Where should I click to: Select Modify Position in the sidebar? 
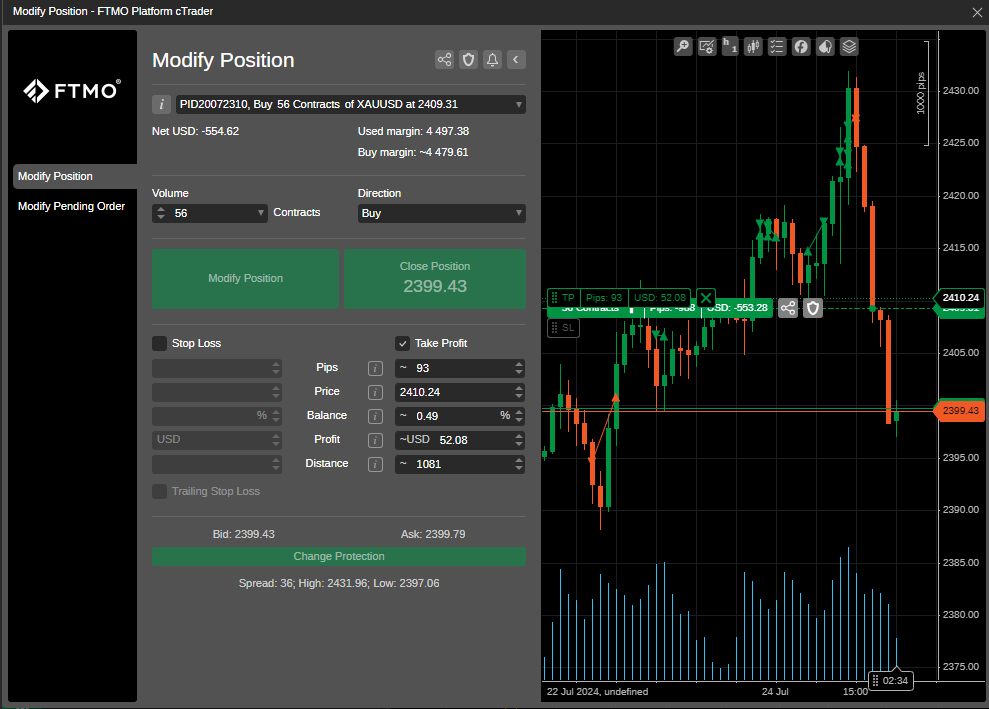pos(75,177)
